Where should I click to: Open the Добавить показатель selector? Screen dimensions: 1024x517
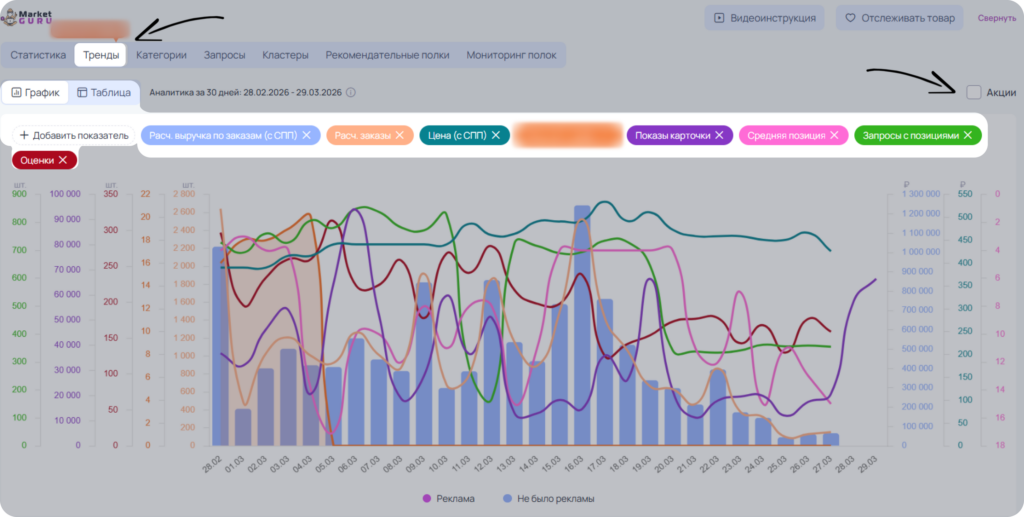click(74, 135)
